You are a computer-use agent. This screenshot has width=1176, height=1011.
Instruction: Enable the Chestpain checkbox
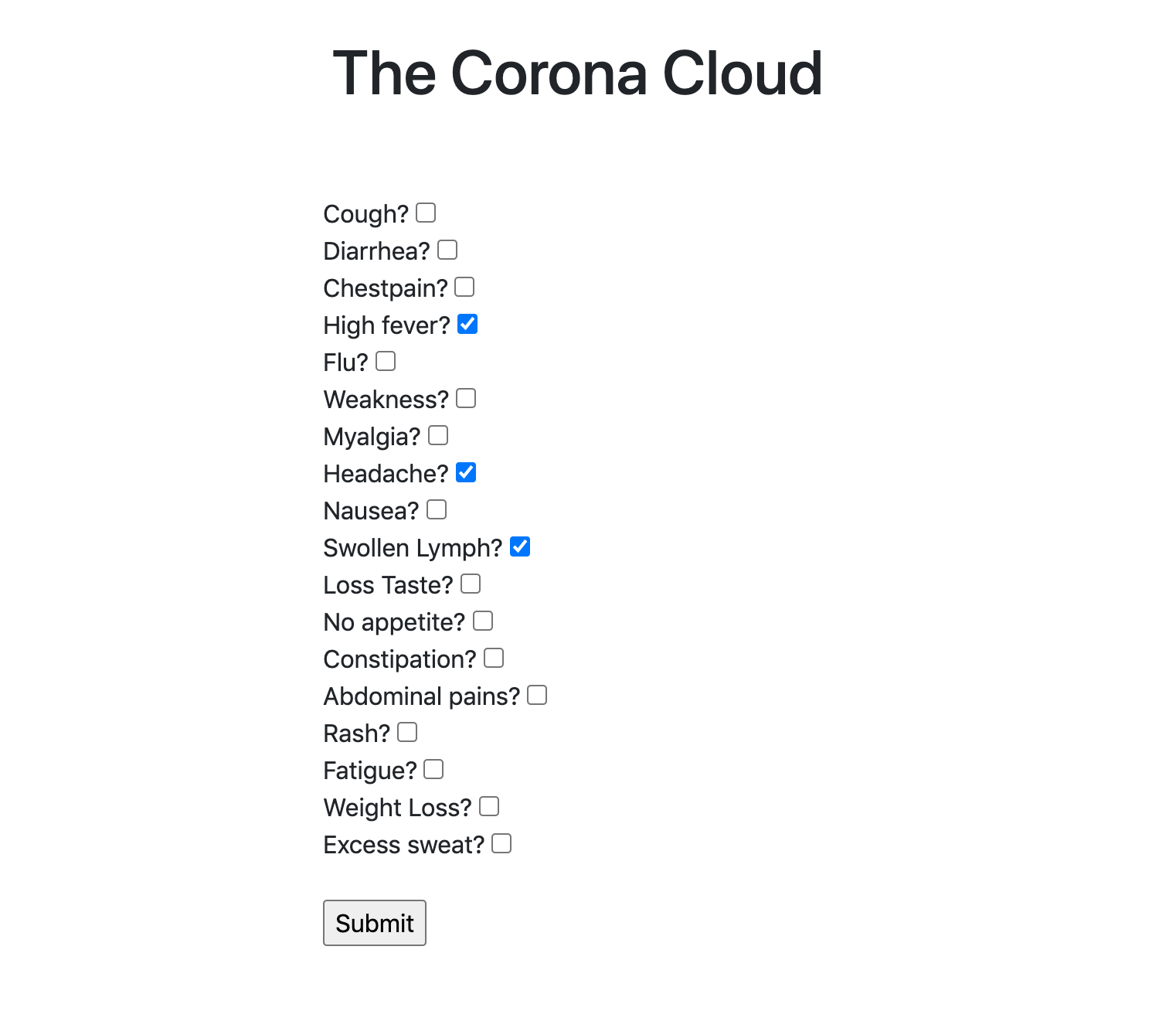[464, 287]
